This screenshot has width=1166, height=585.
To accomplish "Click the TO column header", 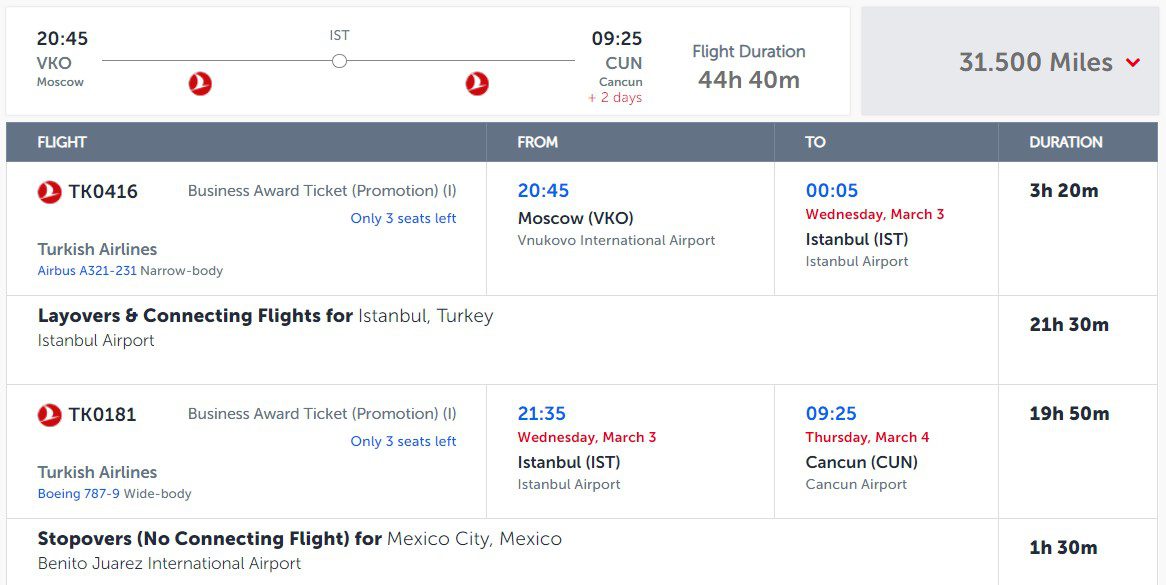I will pos(815,142).
